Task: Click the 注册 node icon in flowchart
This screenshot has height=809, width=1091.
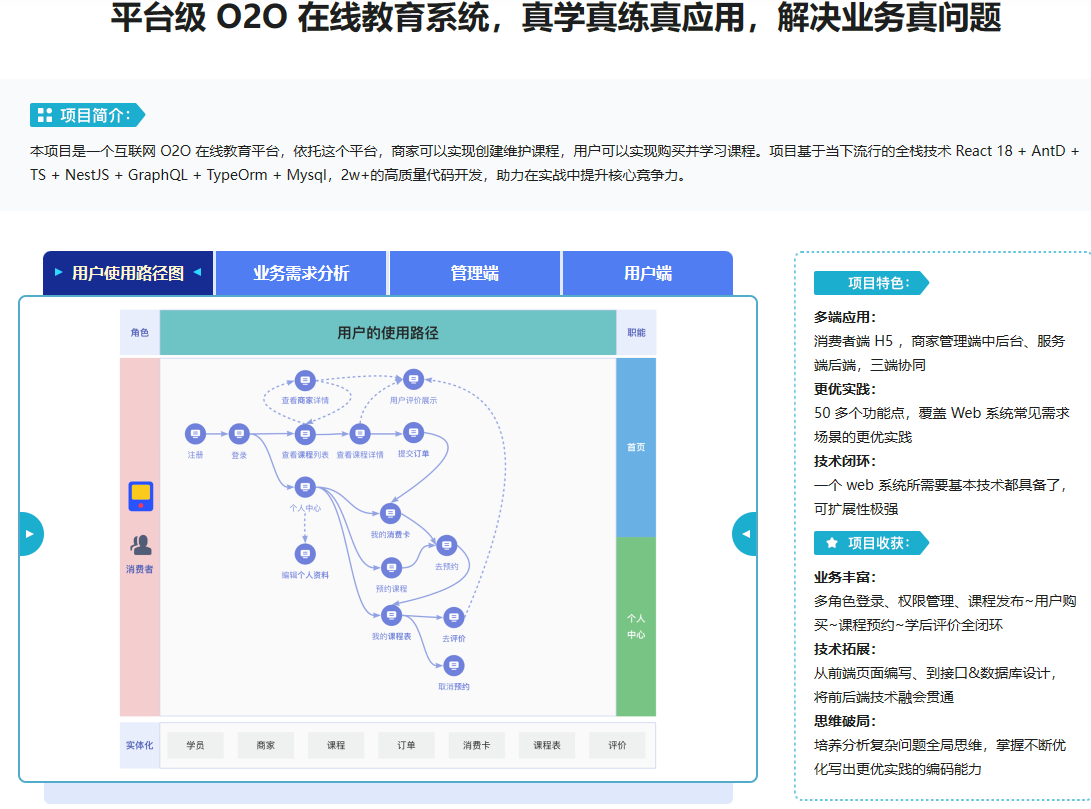Action: coord(195,434)
